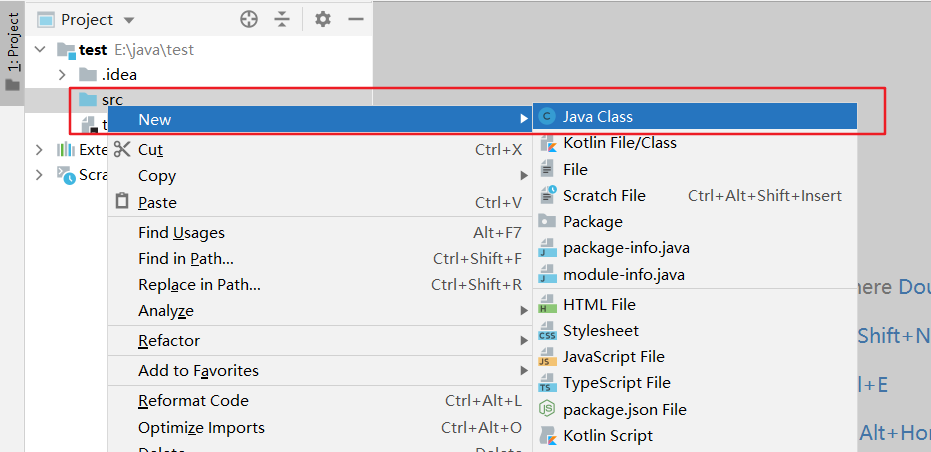Select Stylesheet in submenu
The image size is (931, 452).
(695, 331)
